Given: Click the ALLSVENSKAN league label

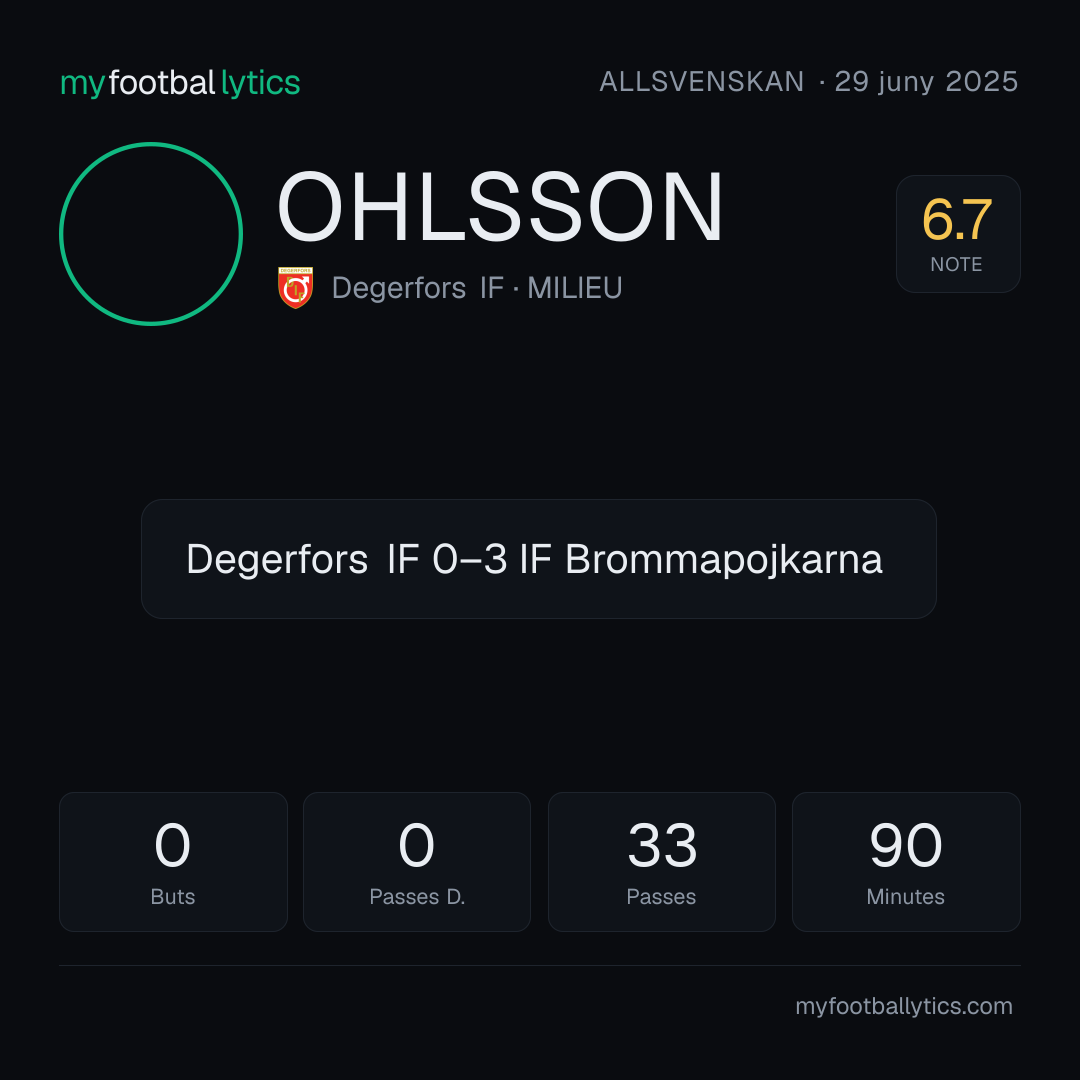Looking at the screenshot, I should 701,82.
